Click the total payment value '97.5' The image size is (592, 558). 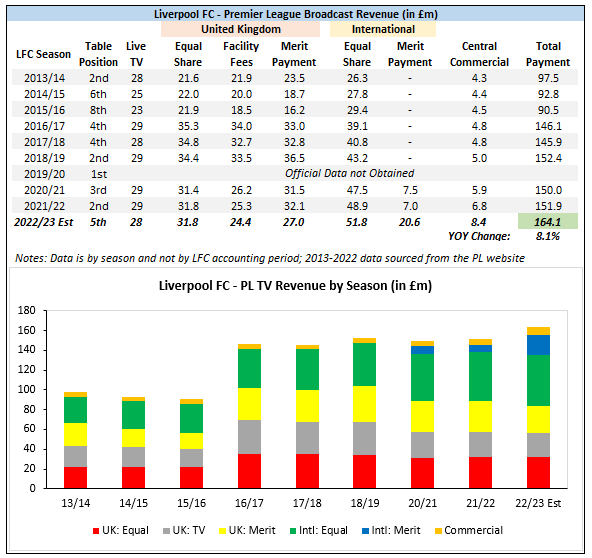coord(548,78)
